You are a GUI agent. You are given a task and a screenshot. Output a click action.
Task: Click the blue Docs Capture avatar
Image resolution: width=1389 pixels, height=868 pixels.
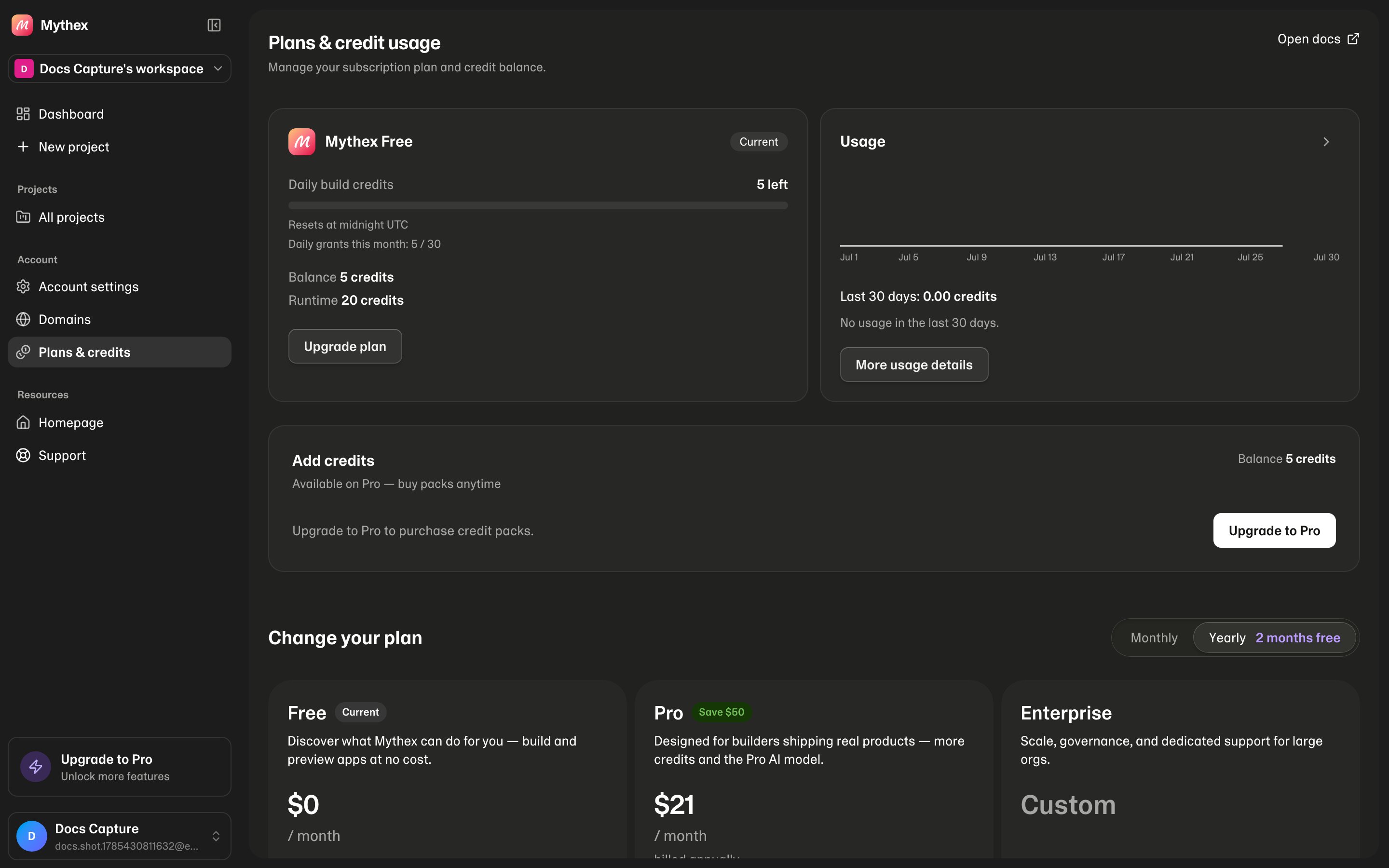click(31, 836)
